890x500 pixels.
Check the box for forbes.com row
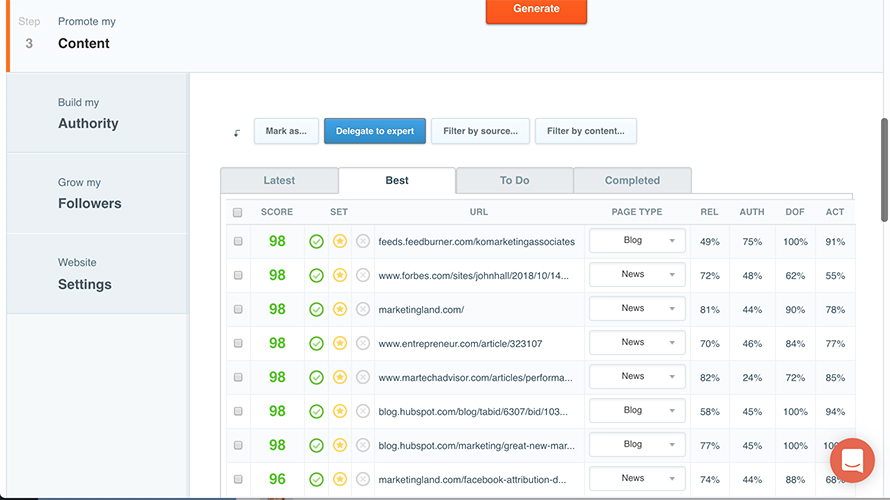(x=238, y=276)
